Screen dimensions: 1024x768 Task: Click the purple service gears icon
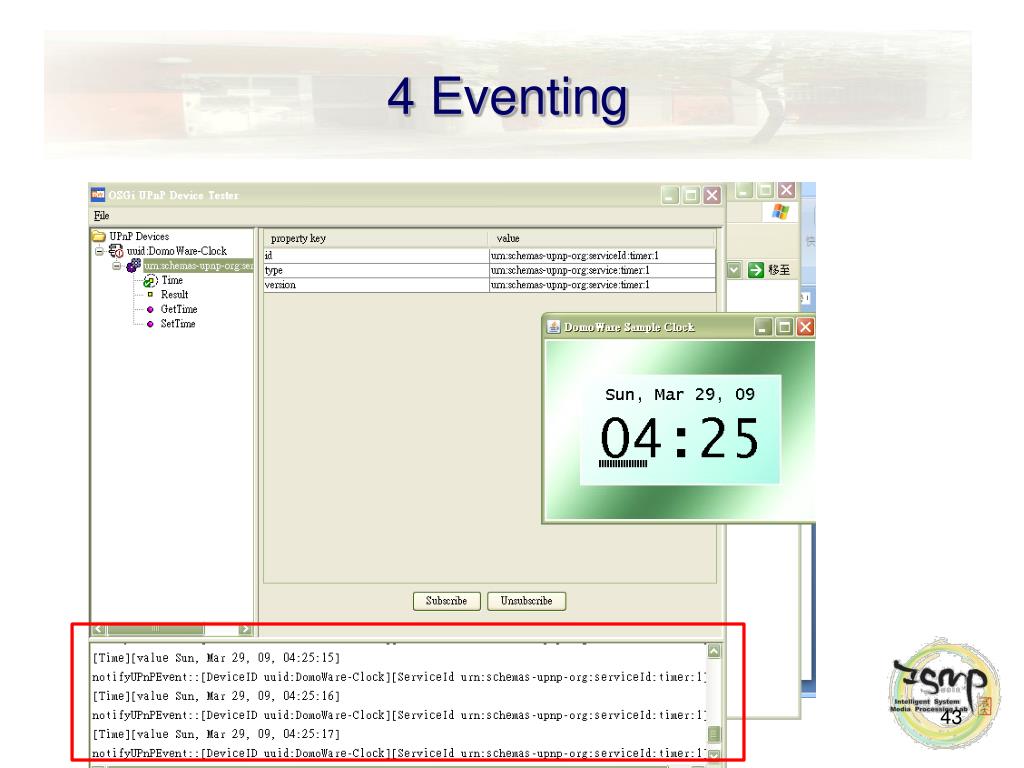click(x=133, y=265)
